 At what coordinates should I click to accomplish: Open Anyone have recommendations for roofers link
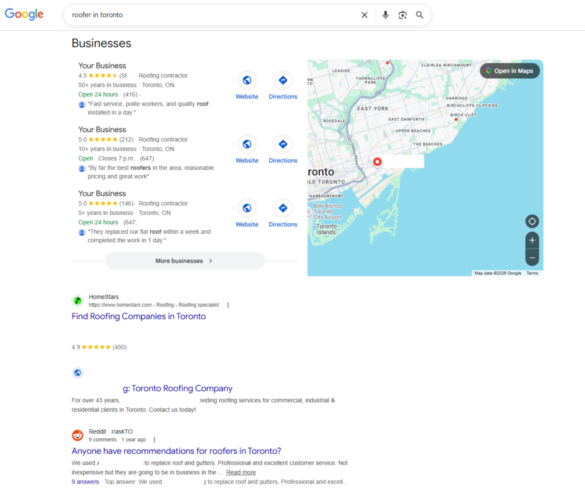pos(176,451)
